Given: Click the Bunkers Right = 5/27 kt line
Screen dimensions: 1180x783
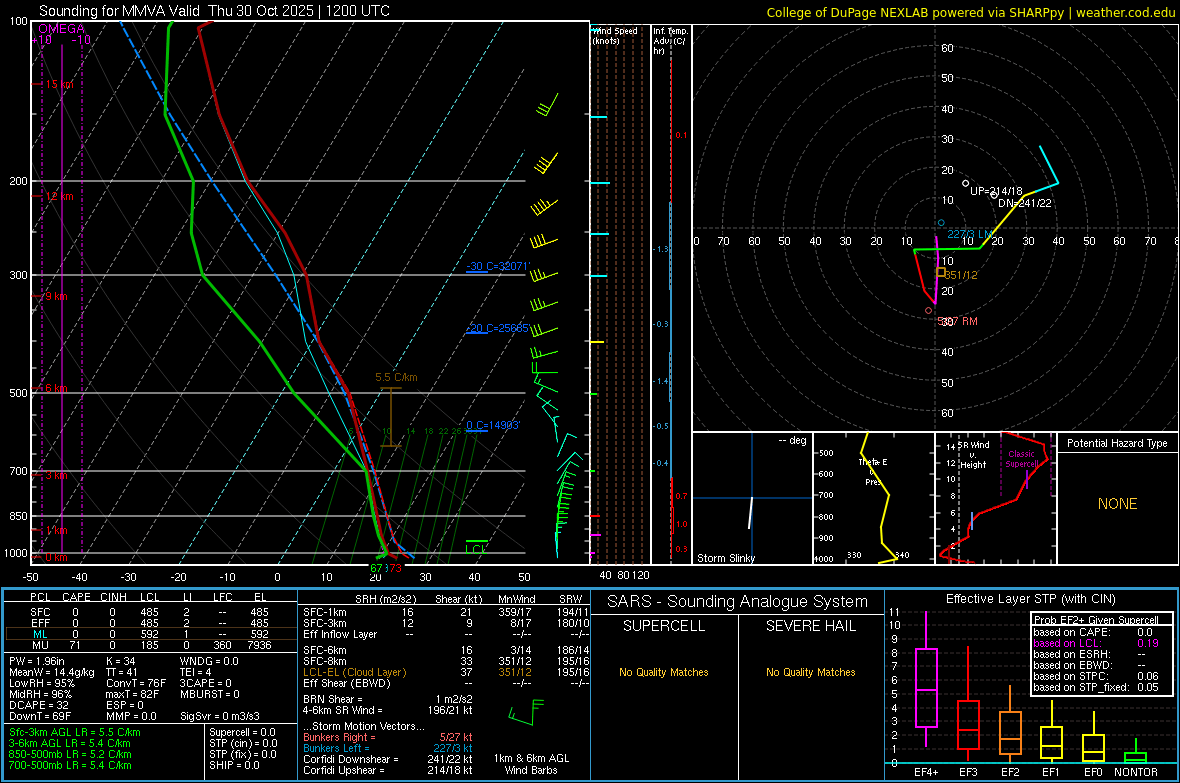Looking at the screenshot, I should (388, 737).
